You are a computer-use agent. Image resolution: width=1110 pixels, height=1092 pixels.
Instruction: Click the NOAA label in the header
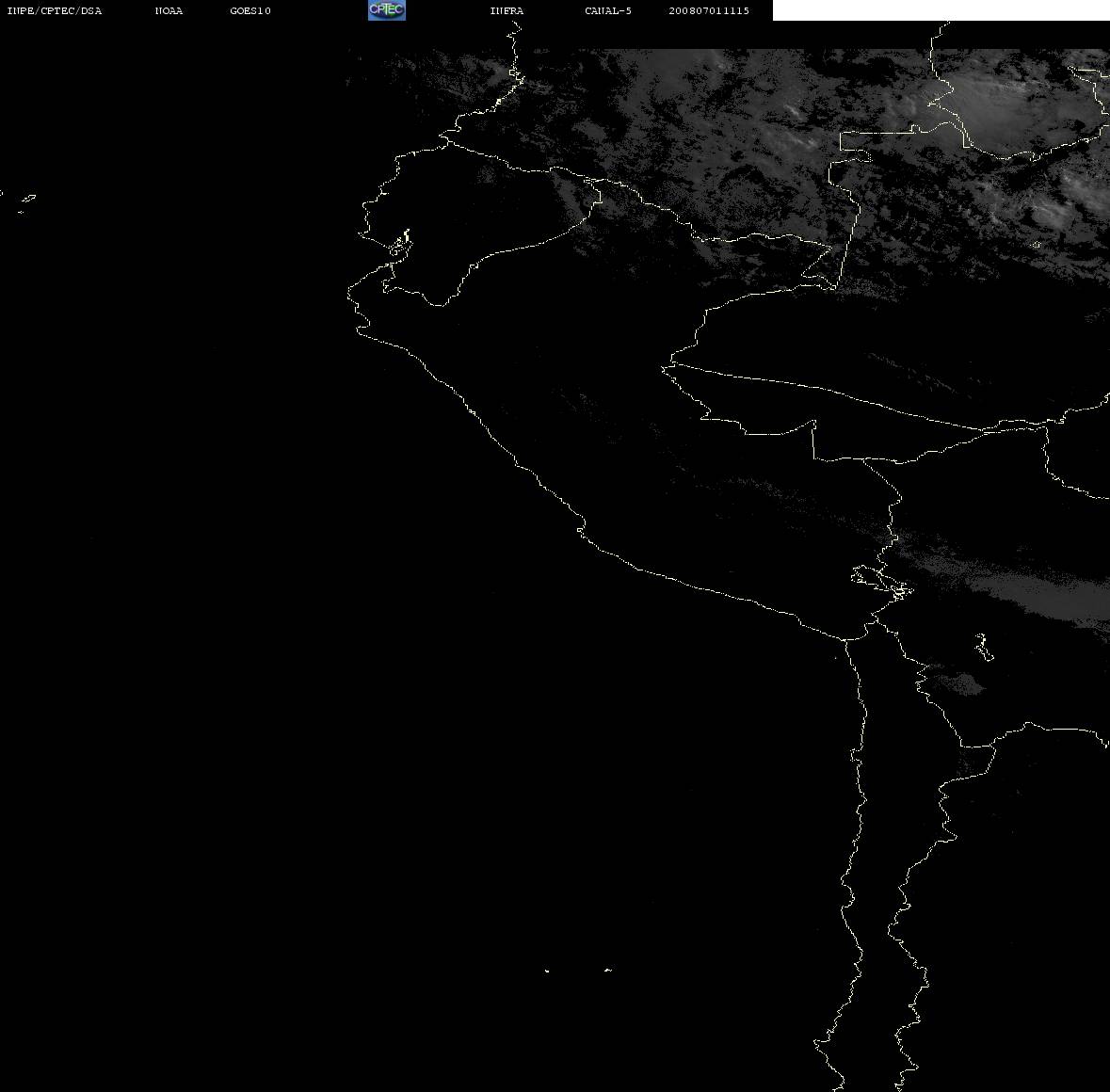pyautogui.click(x=169, y=10)
